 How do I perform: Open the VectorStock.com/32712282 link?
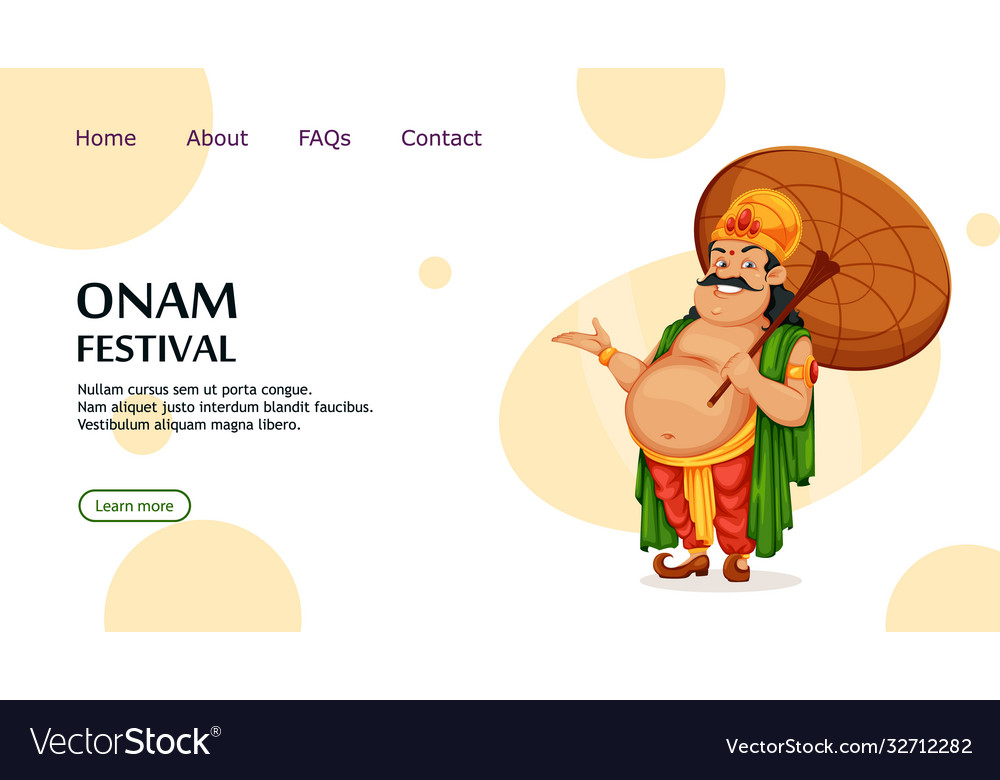click(849, 746)
